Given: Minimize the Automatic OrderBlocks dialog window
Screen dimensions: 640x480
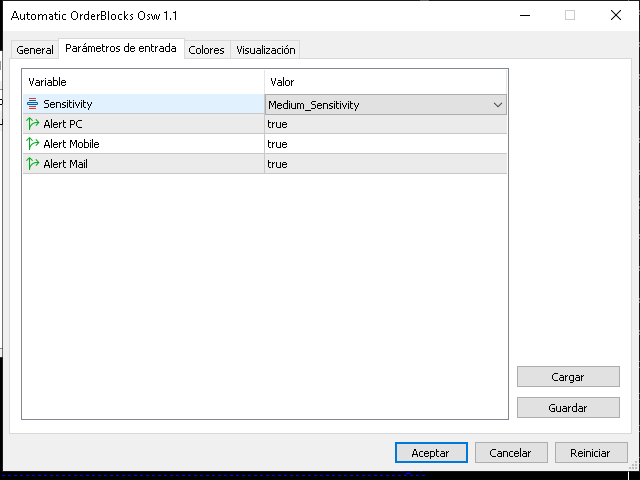Looking at the screenshot, I should pos(525,16).
